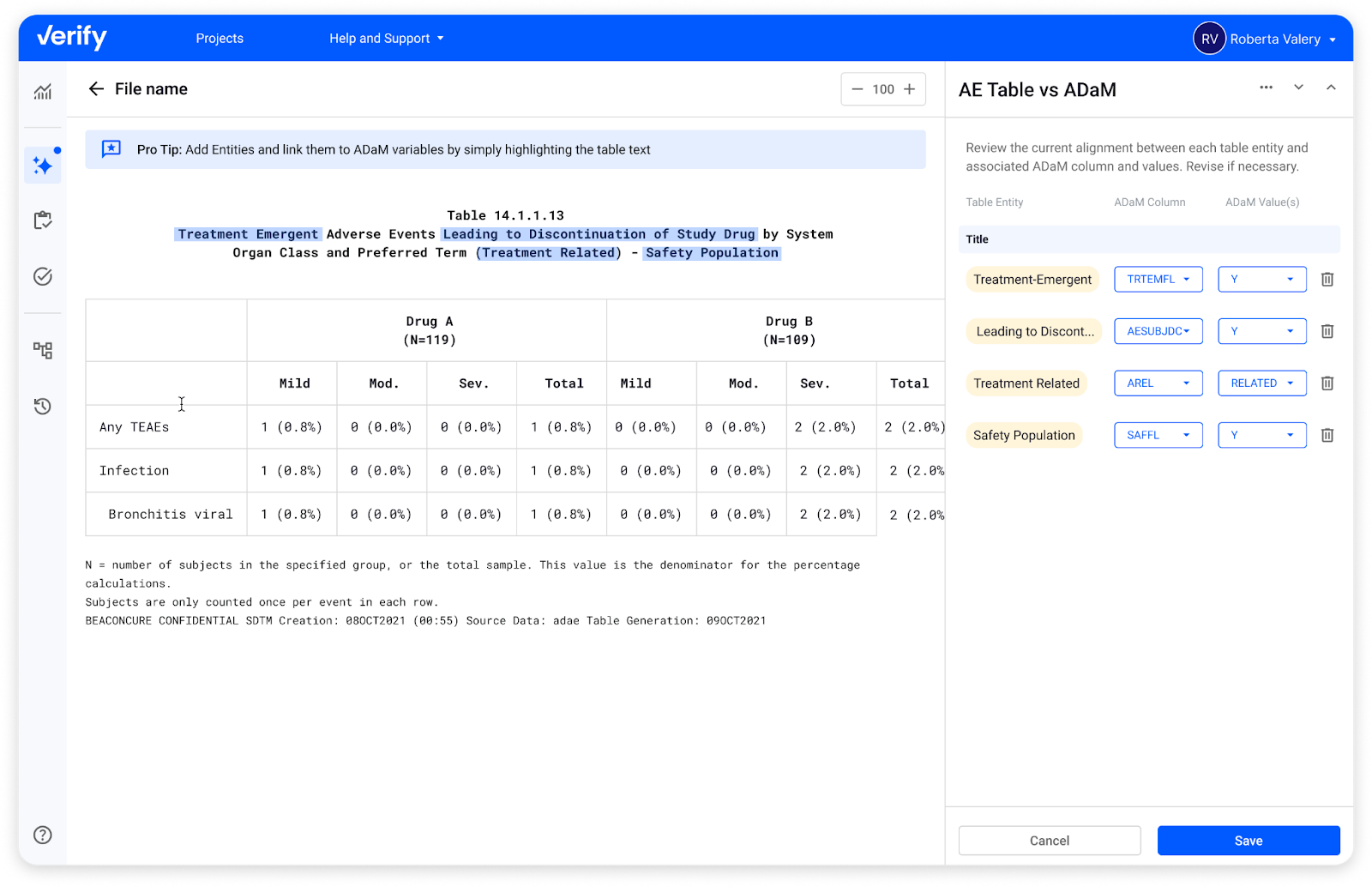The width and height of the screenshot is (1372, 887).
Task: Decrease zoom with the minus control
Action: click(857, 88)
